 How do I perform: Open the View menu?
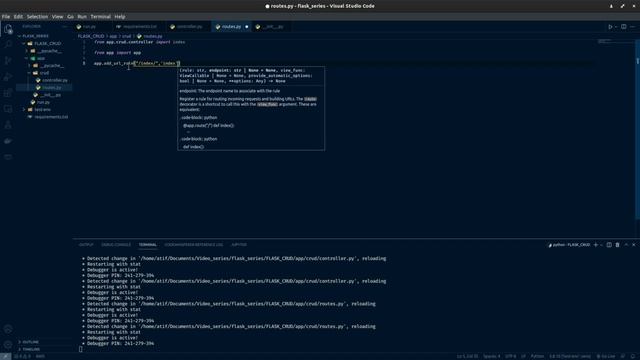[57, 17]
